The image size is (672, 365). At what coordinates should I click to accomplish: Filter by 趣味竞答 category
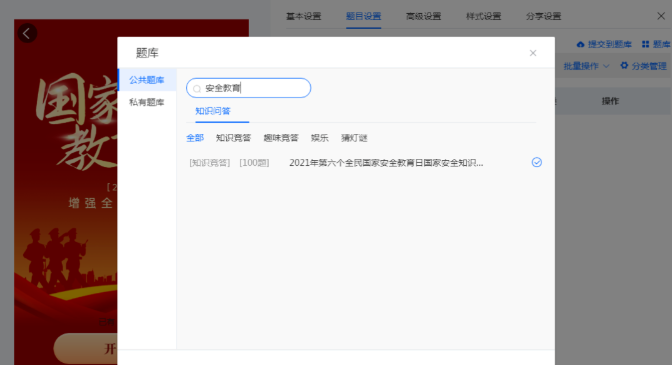pos(281,138)
